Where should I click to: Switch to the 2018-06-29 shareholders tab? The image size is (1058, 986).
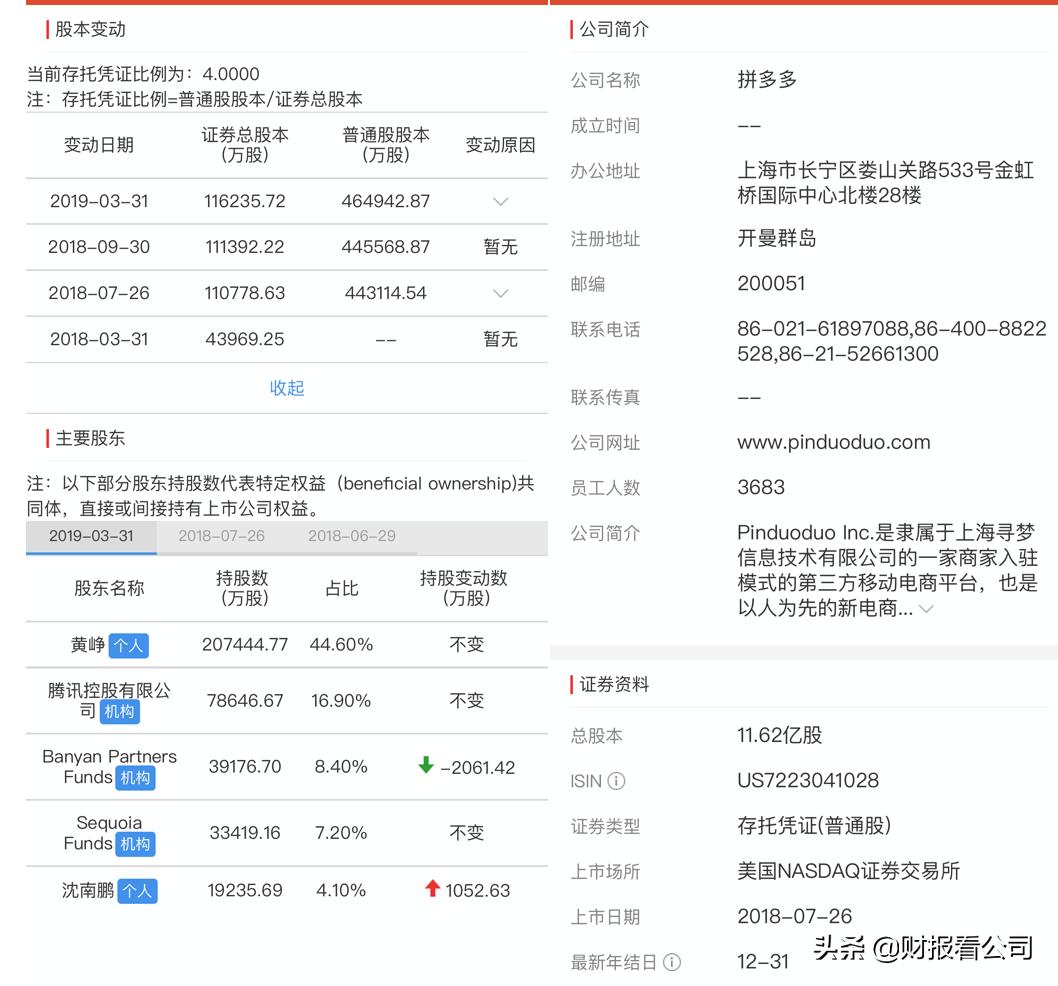click(352, 536)
